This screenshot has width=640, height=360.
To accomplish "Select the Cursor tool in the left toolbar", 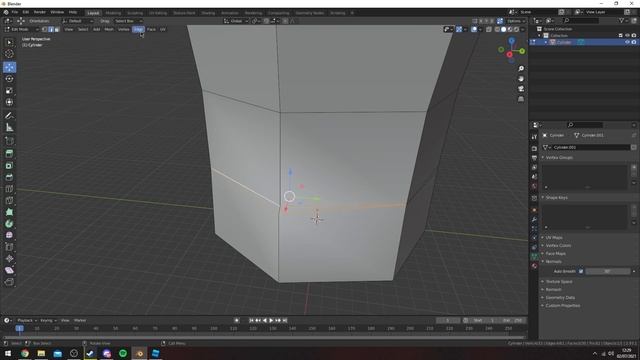I will click(x=9, y=54).
